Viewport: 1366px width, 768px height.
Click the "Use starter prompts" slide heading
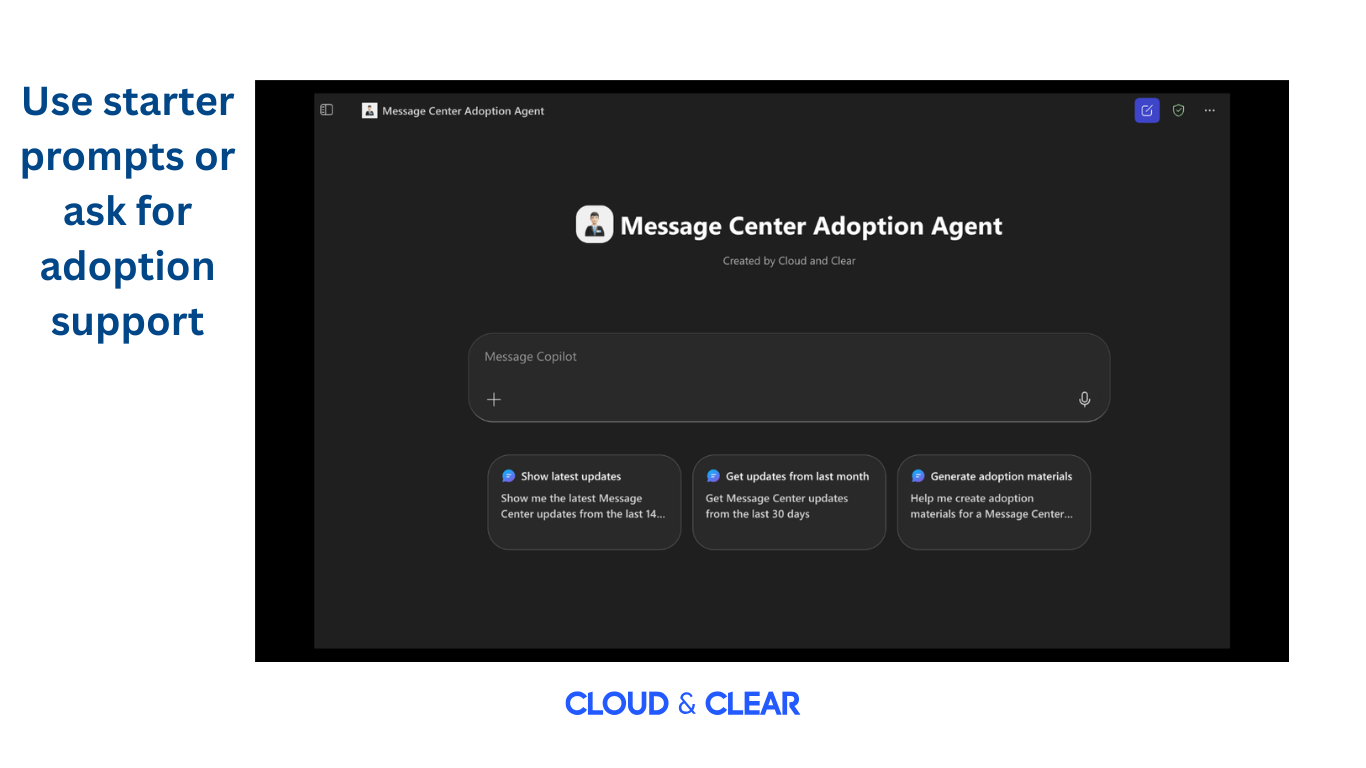tap(128, 211)
